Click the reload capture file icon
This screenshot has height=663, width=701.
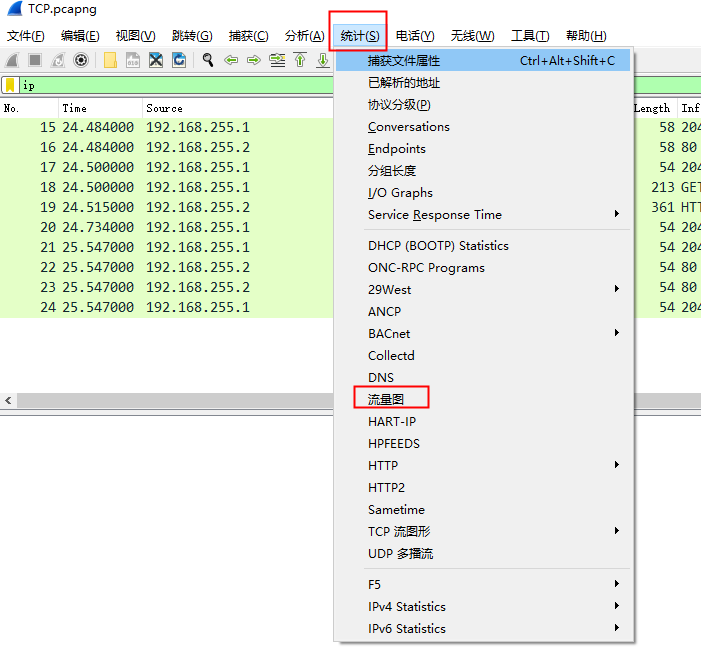tap(179, 60)
